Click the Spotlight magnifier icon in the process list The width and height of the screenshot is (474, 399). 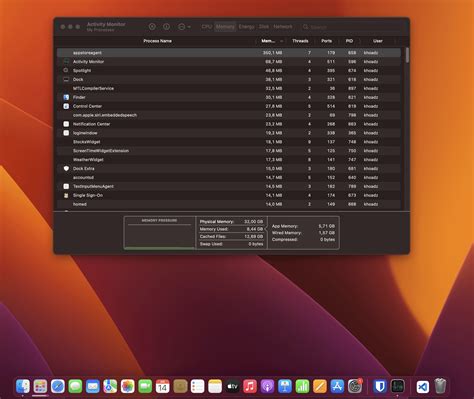[66, 71]
